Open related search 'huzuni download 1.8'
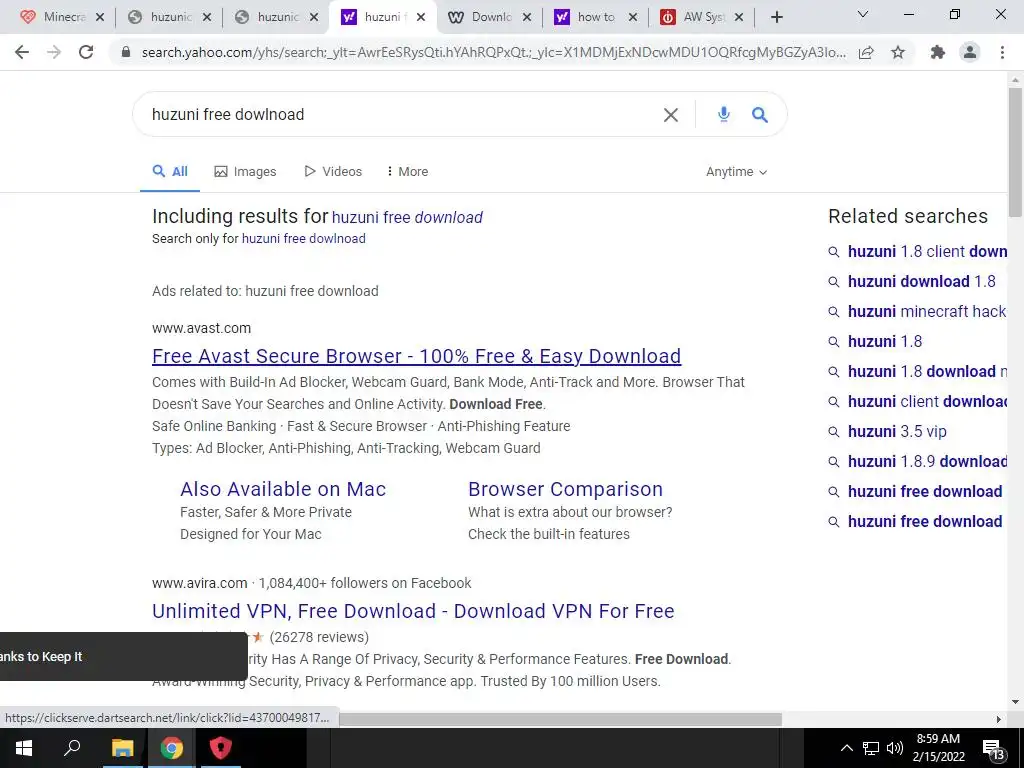The image size is (1024, 768). click(x=921, y=281)
